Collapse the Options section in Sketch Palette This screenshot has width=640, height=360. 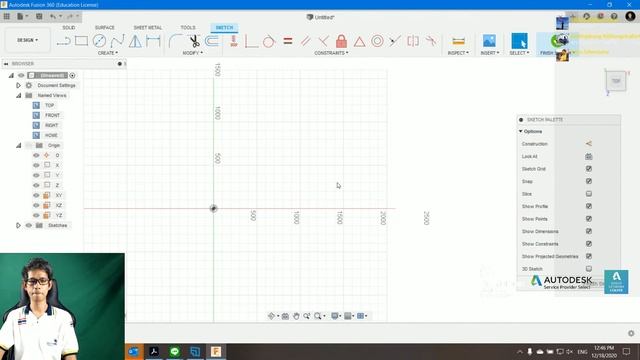[x=521, y=131]
